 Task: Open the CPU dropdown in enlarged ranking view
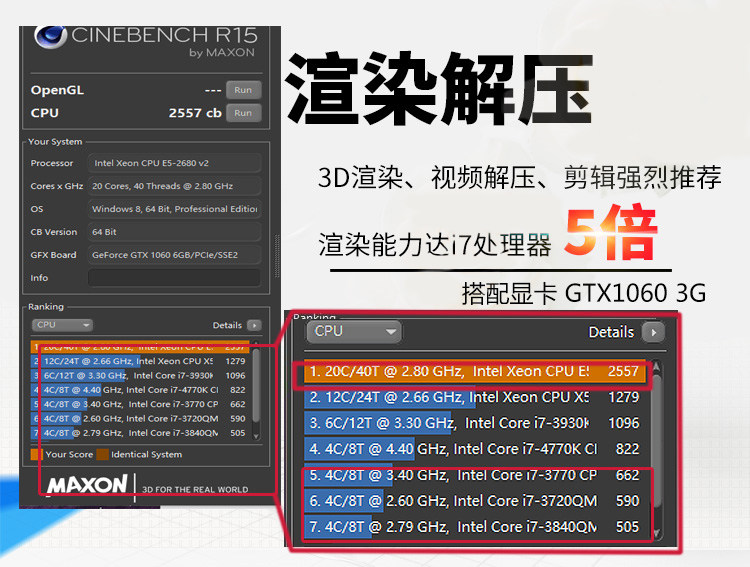point(353,331)
